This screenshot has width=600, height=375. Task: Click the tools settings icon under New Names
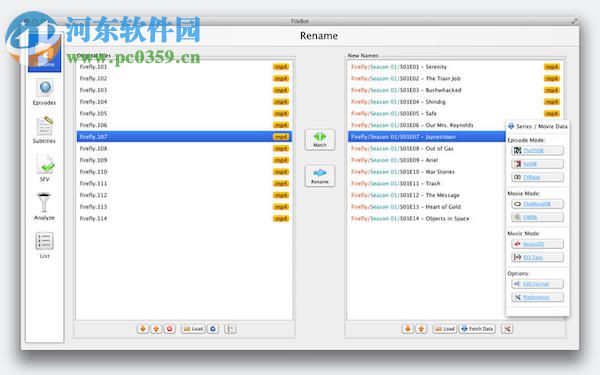(507, 329)
